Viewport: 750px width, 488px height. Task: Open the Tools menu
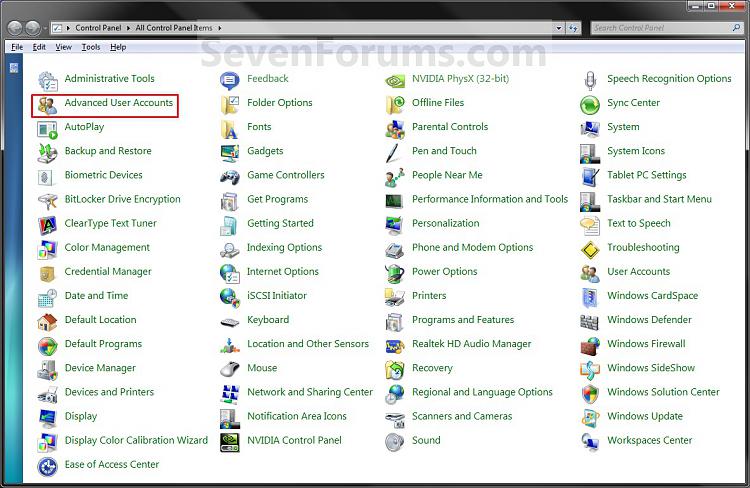91,47
